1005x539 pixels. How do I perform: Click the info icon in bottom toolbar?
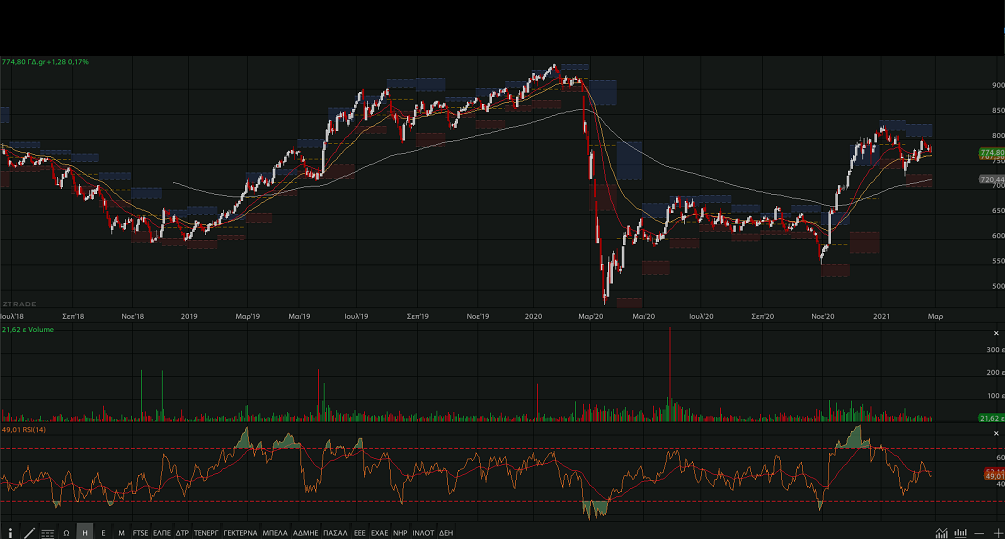[9, 532]
